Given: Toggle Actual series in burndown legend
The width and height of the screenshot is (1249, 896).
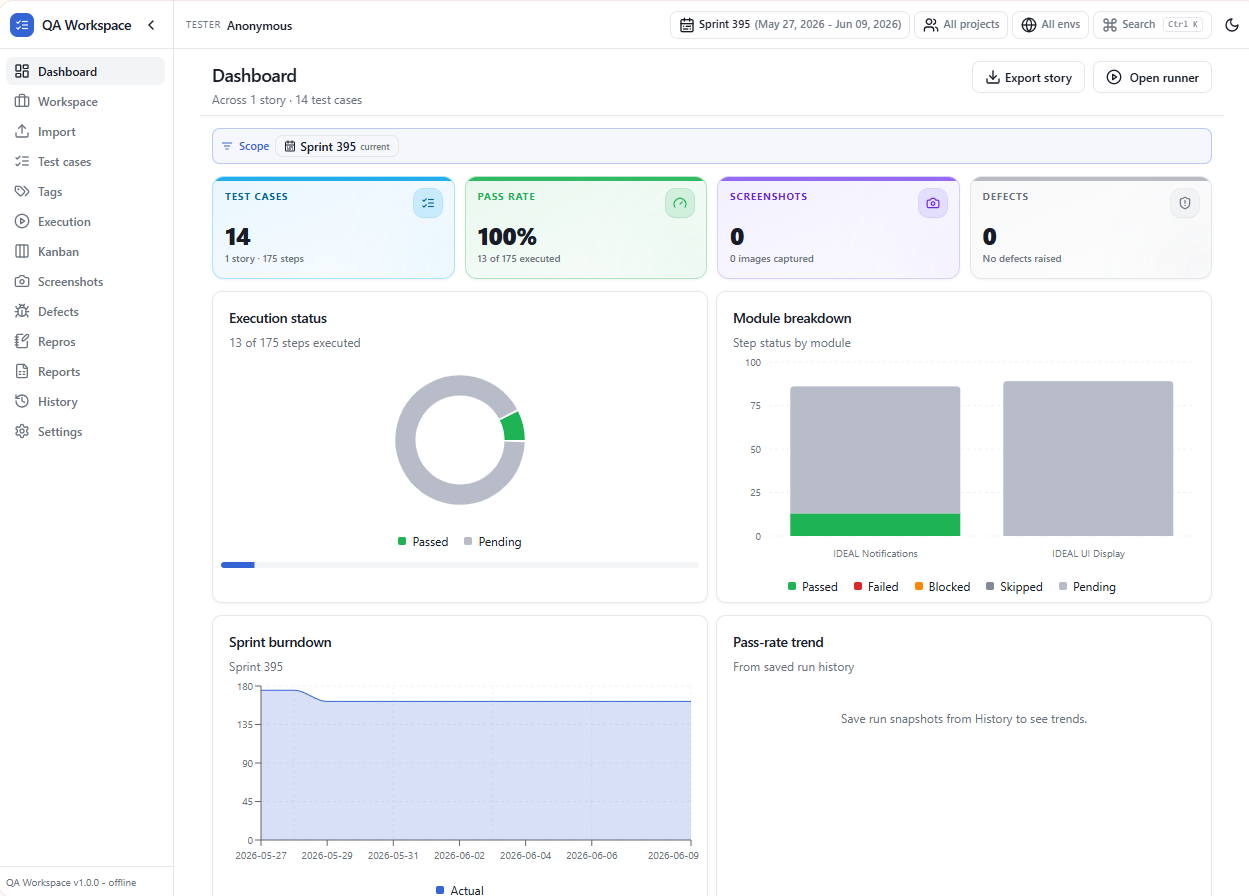Looking at the screenshot, I should [460, 890].
